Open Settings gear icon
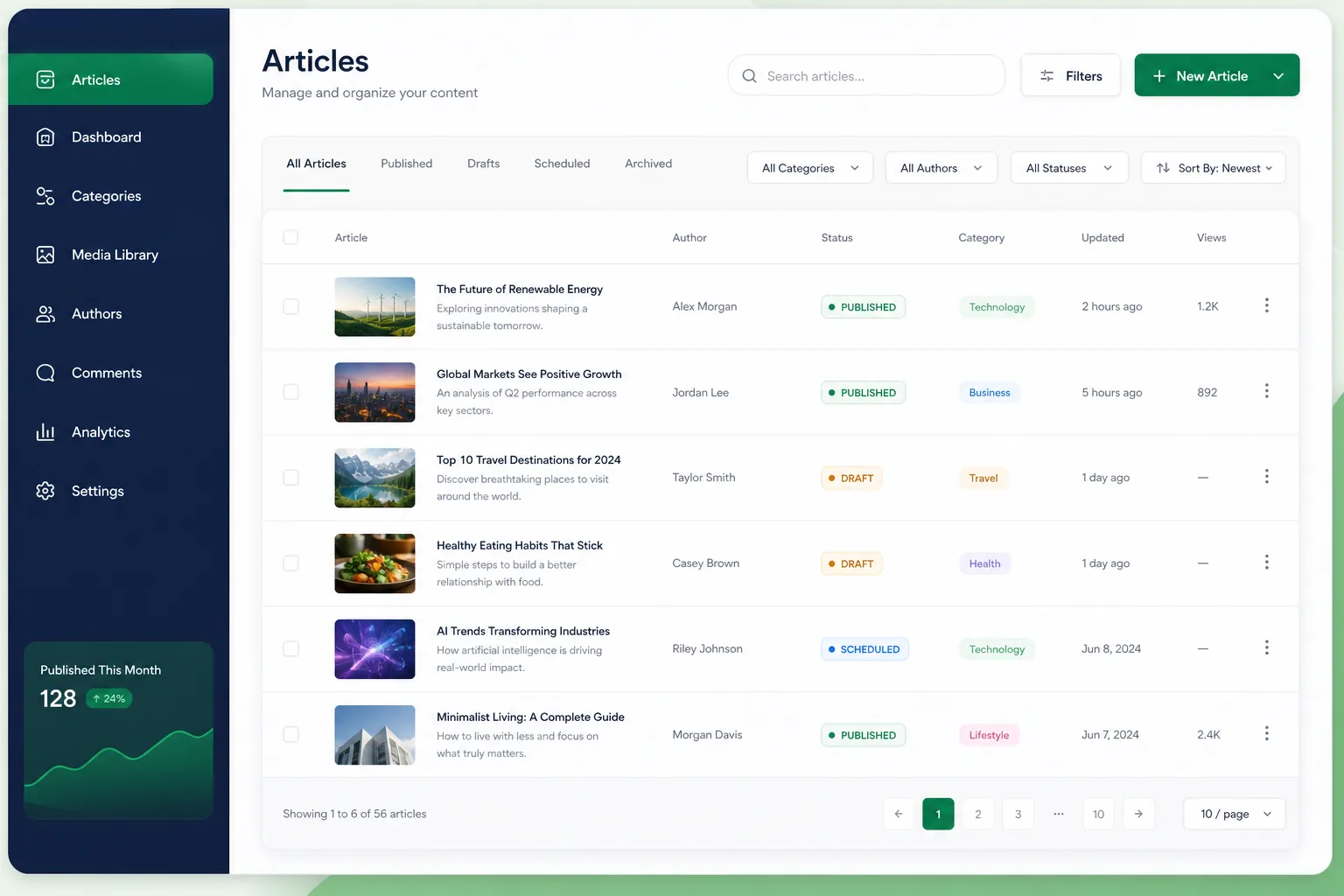This screenshot has width=1344, height=896. (45, 491)
